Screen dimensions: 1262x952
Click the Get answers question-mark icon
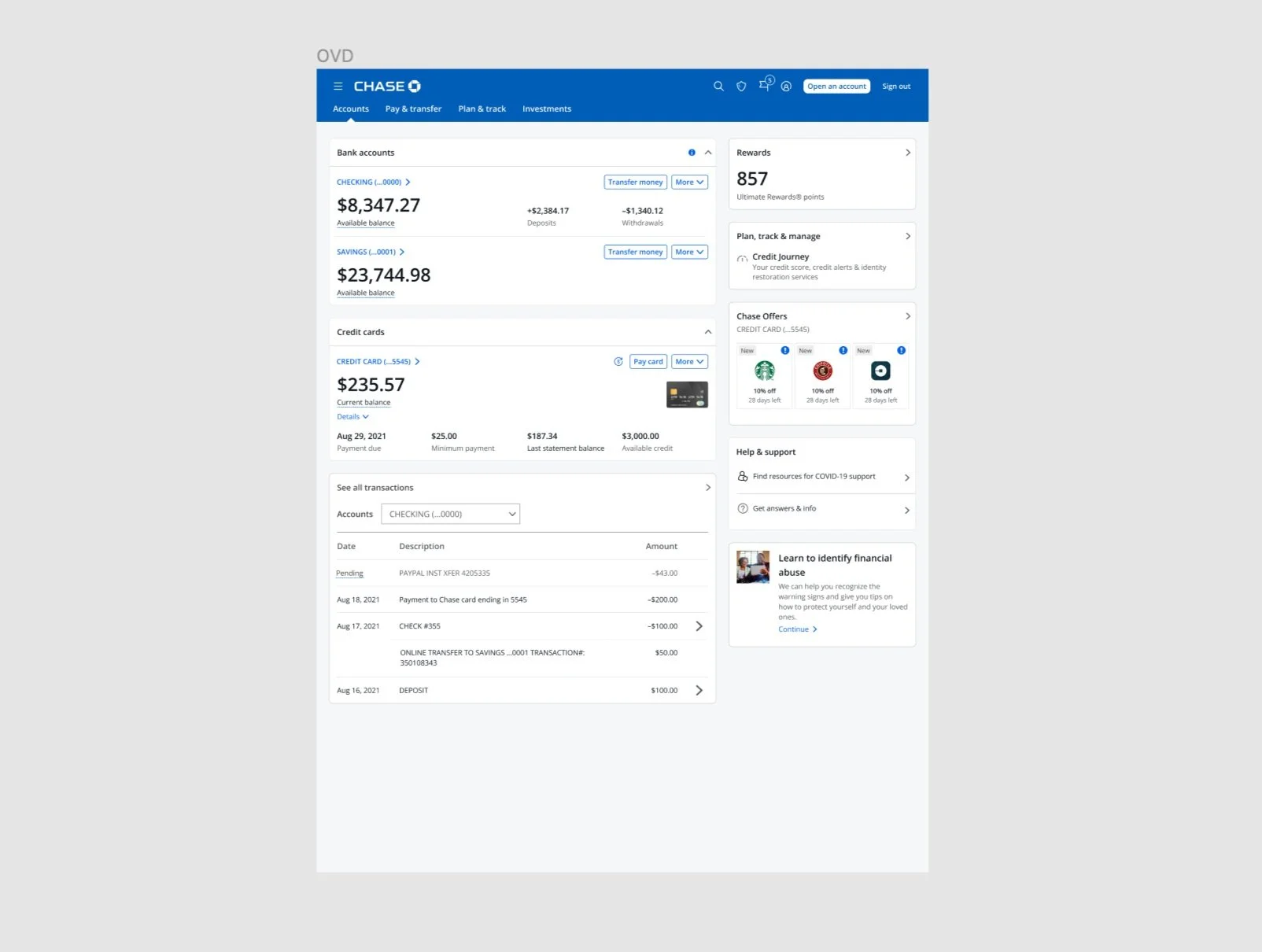pyautogui.click(x=743, y=509)
